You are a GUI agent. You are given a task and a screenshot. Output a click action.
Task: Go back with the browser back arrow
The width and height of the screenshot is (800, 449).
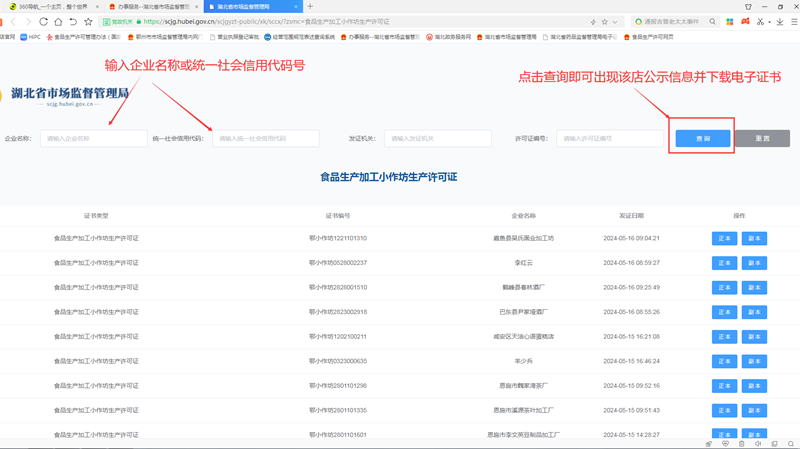(x=13, y=21)
